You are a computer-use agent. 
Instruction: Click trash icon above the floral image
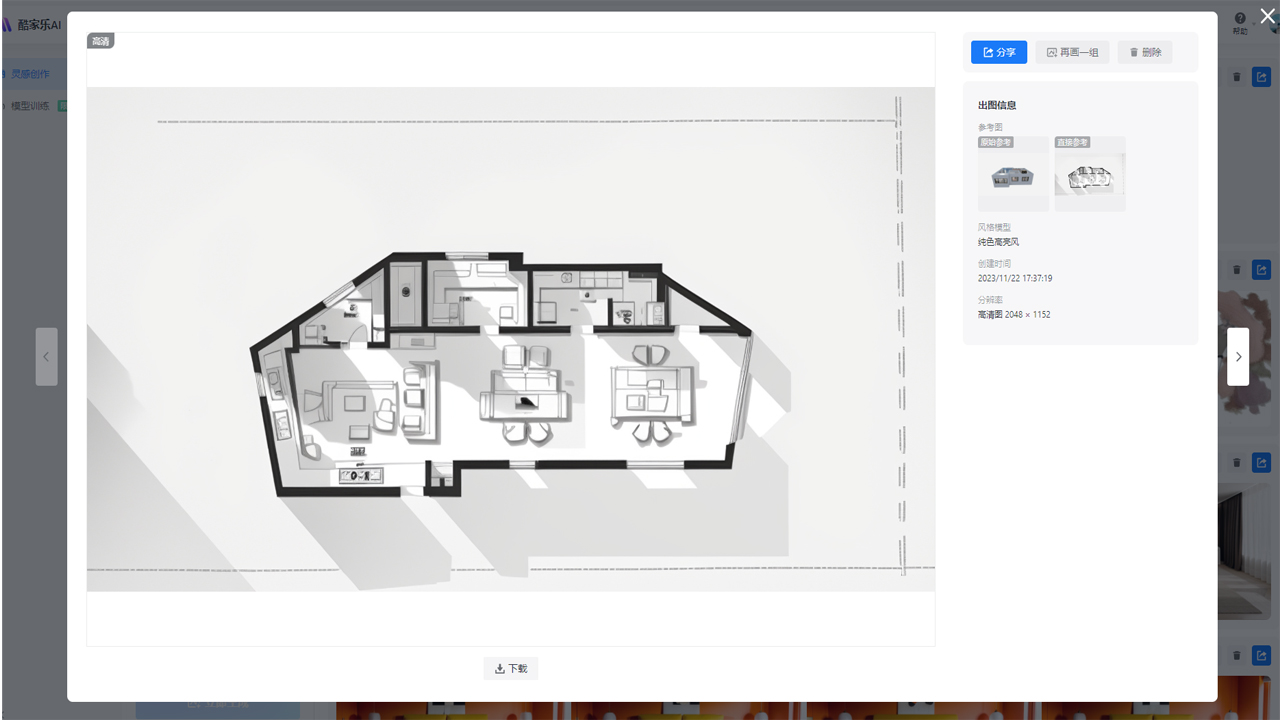tap(1237, 270)
